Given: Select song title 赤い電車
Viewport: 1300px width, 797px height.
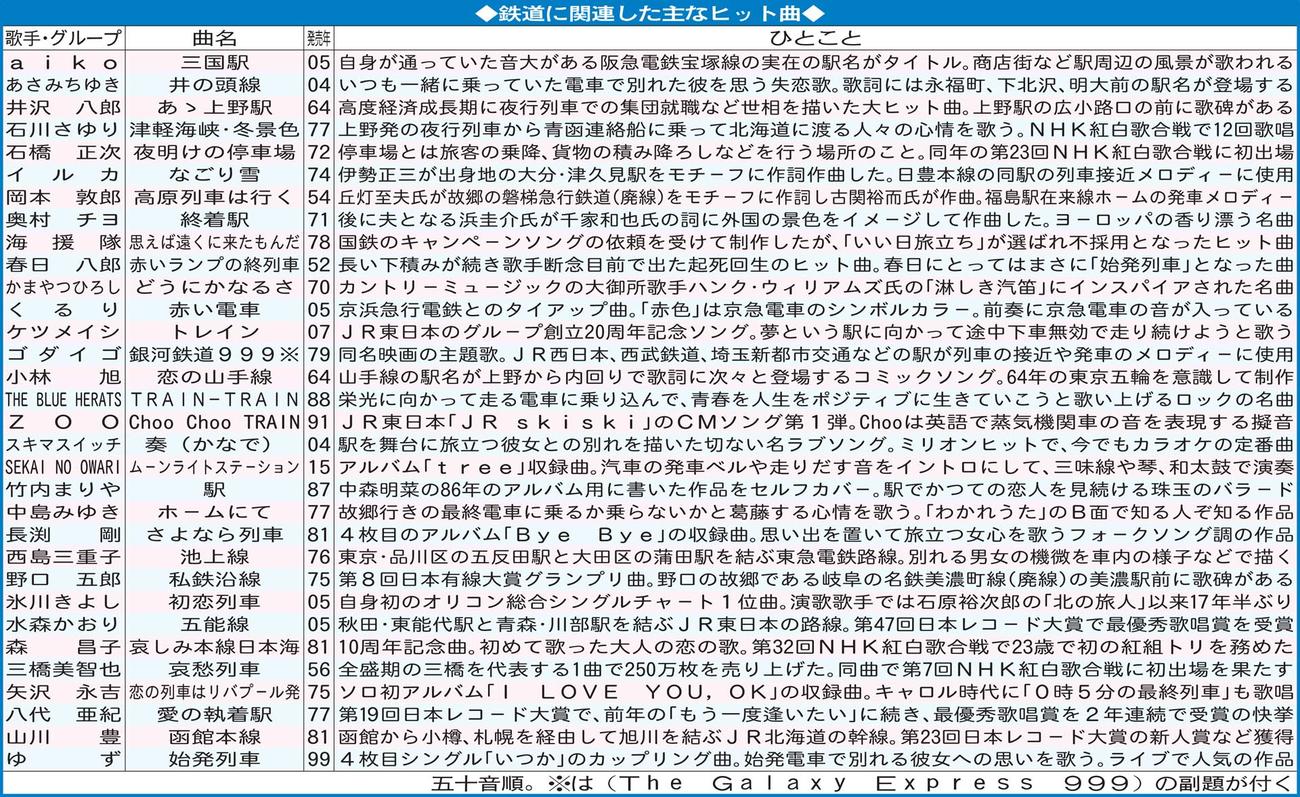Looking at the screenshot, I should point(214,309).
